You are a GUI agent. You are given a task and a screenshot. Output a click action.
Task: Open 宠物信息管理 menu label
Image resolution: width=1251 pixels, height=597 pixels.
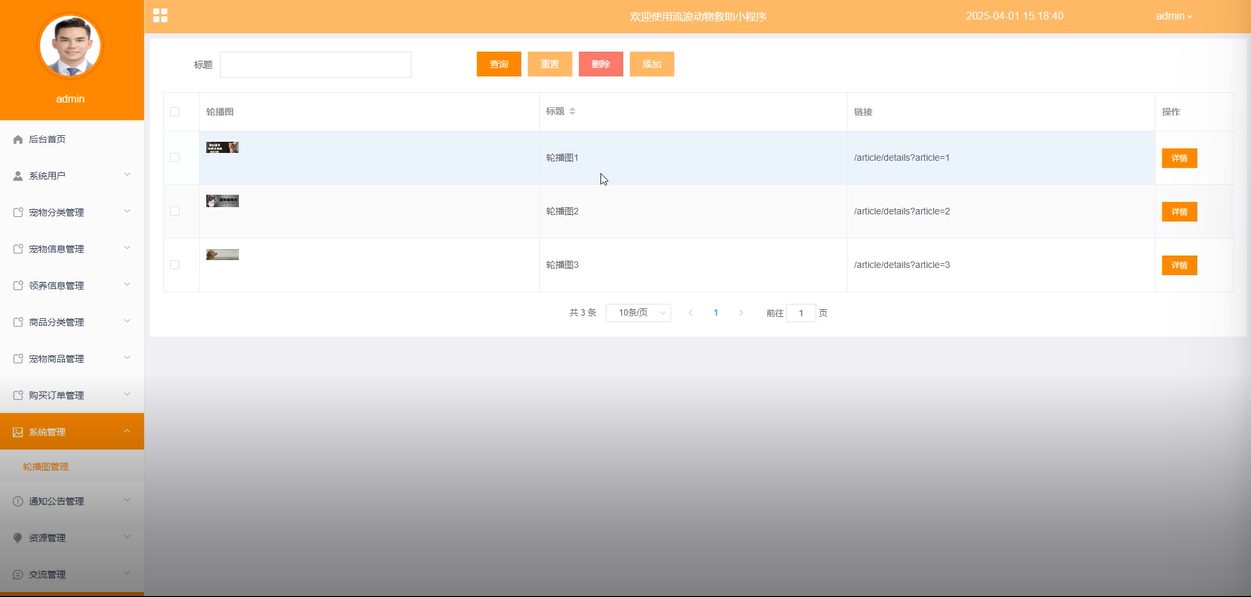click(56, 249)
